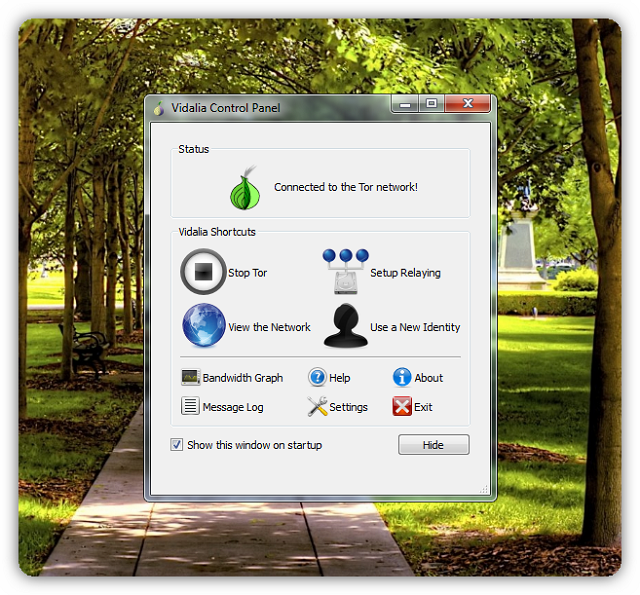Click the green Tor onion status icon
Viewport: 640px width, 595px height.
(245, 188)
